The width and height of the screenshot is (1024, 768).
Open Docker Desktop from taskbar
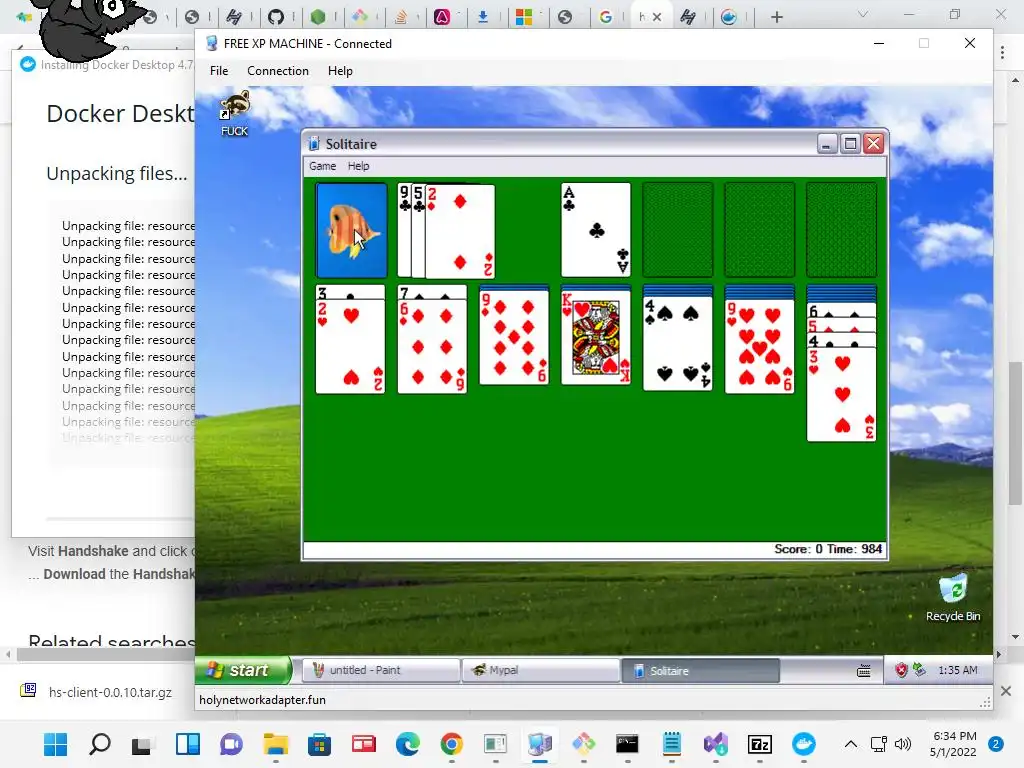804,744
